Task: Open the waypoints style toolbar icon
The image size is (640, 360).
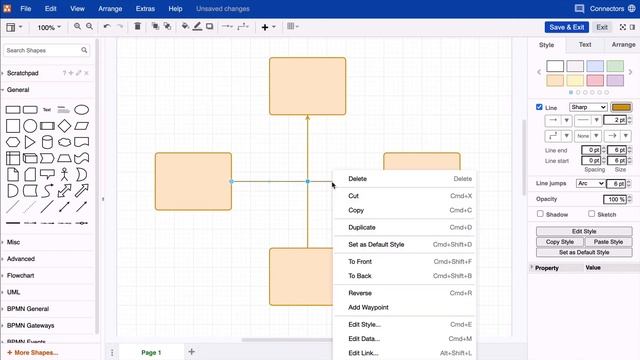Action: point(243,27)
